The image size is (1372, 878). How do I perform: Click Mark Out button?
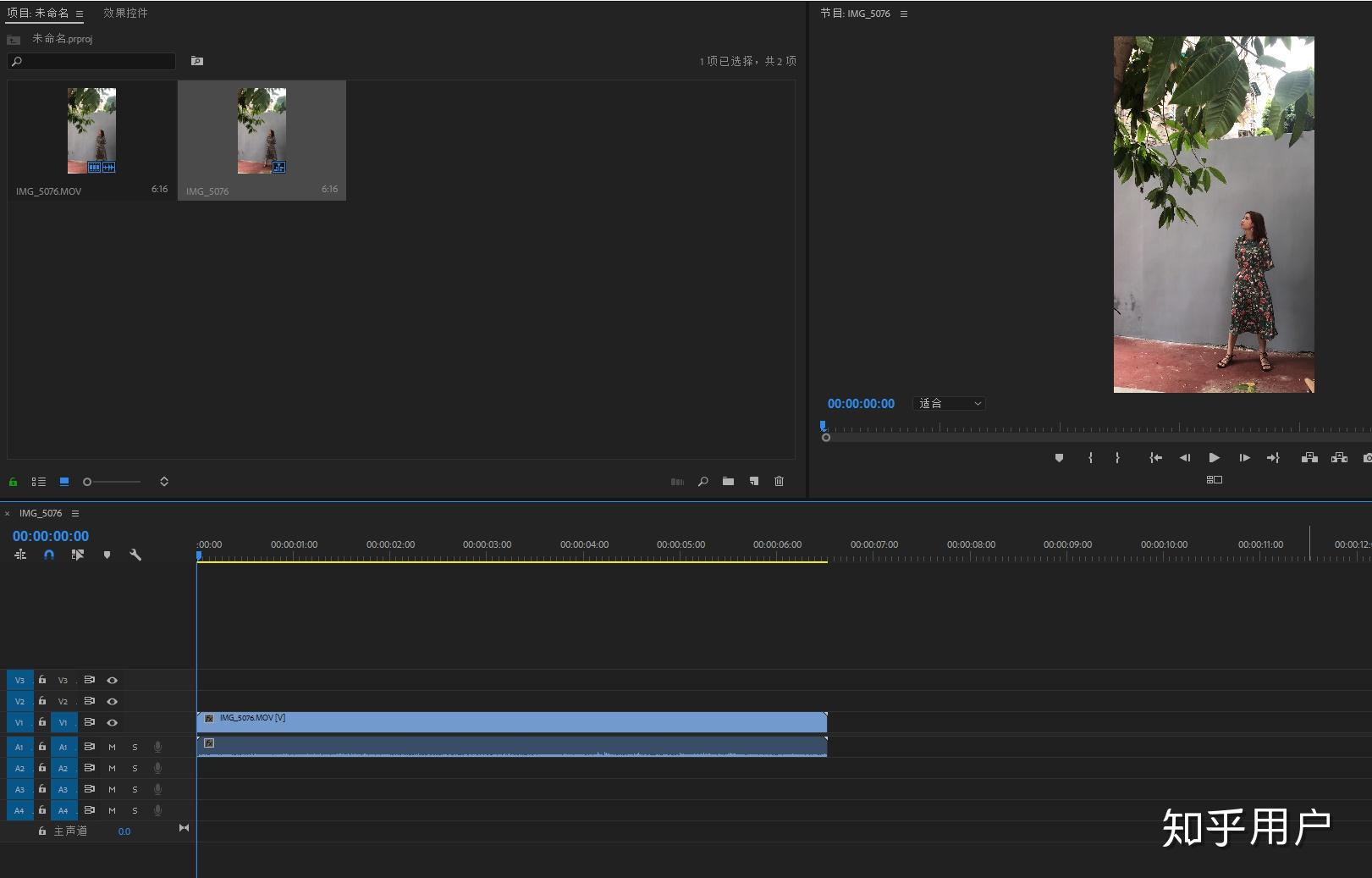[x=1117, y=458]
